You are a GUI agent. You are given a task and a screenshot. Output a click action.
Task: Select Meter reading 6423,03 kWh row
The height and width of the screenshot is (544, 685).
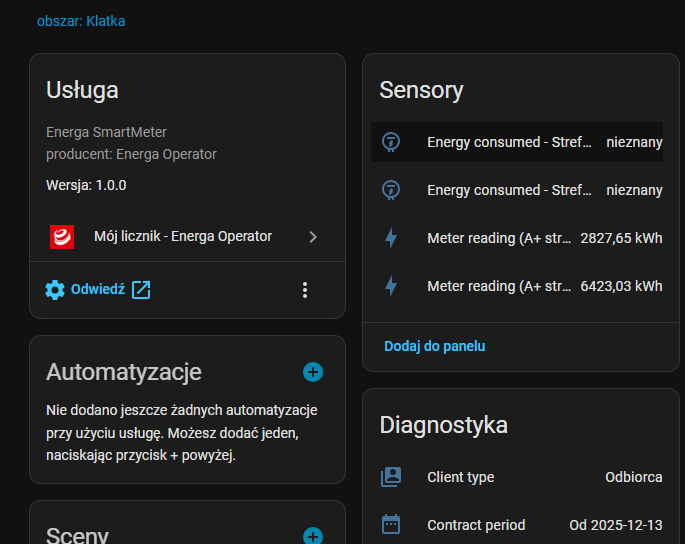pyautogui.click(x=520, y=286)
